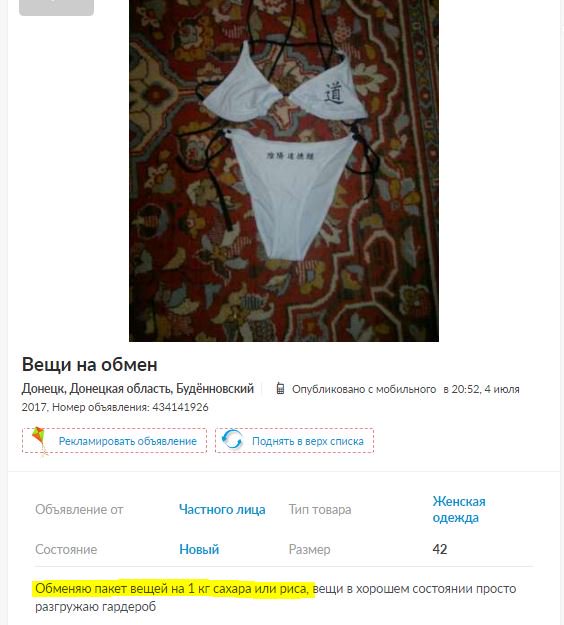This screenshot has height=625, width=564.
Task: Click the size value 42
Action: click(440, 549)
